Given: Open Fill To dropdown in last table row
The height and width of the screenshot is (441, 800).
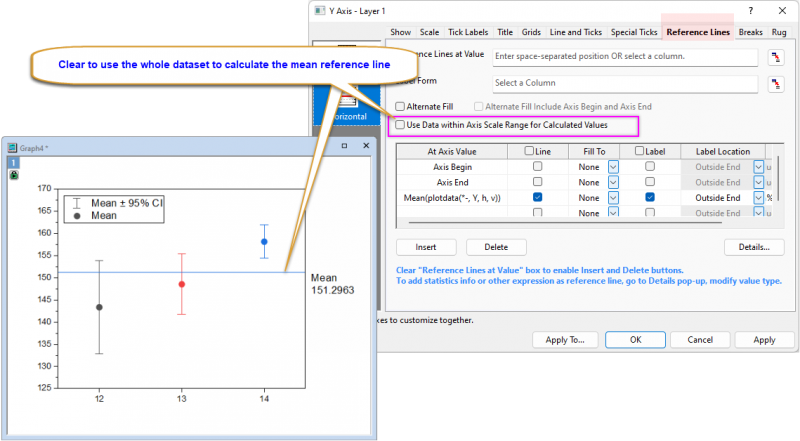Looking at the screenshot, I should pos(613,212).
